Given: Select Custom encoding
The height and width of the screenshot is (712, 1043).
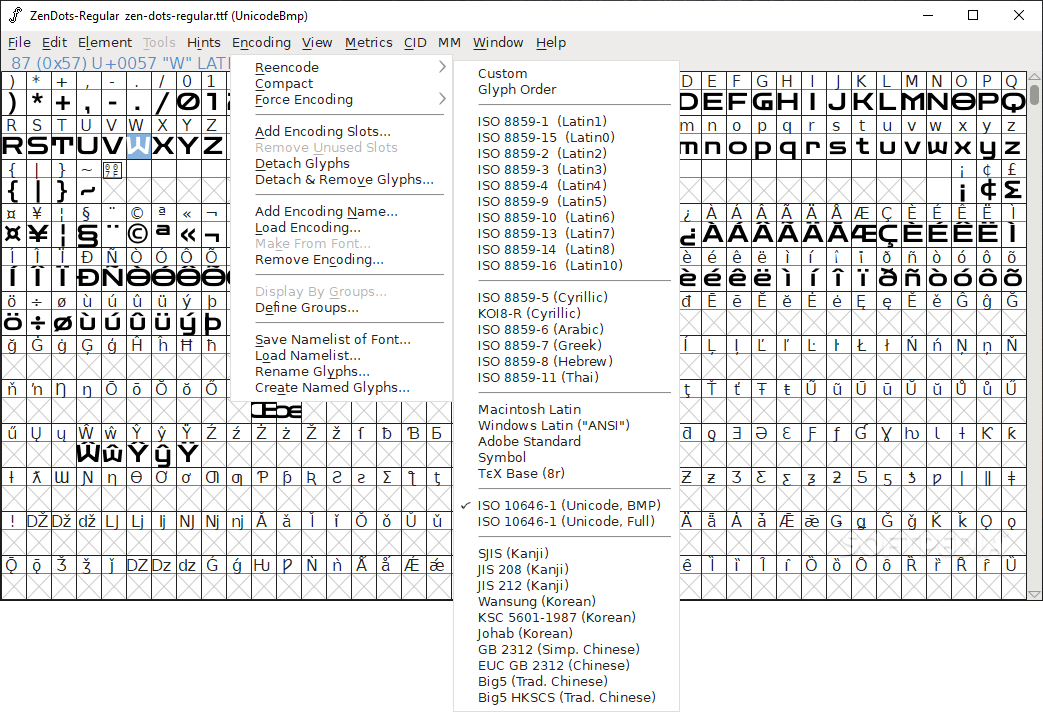Looking at the screenshot, I should click(x=502, y=73).
